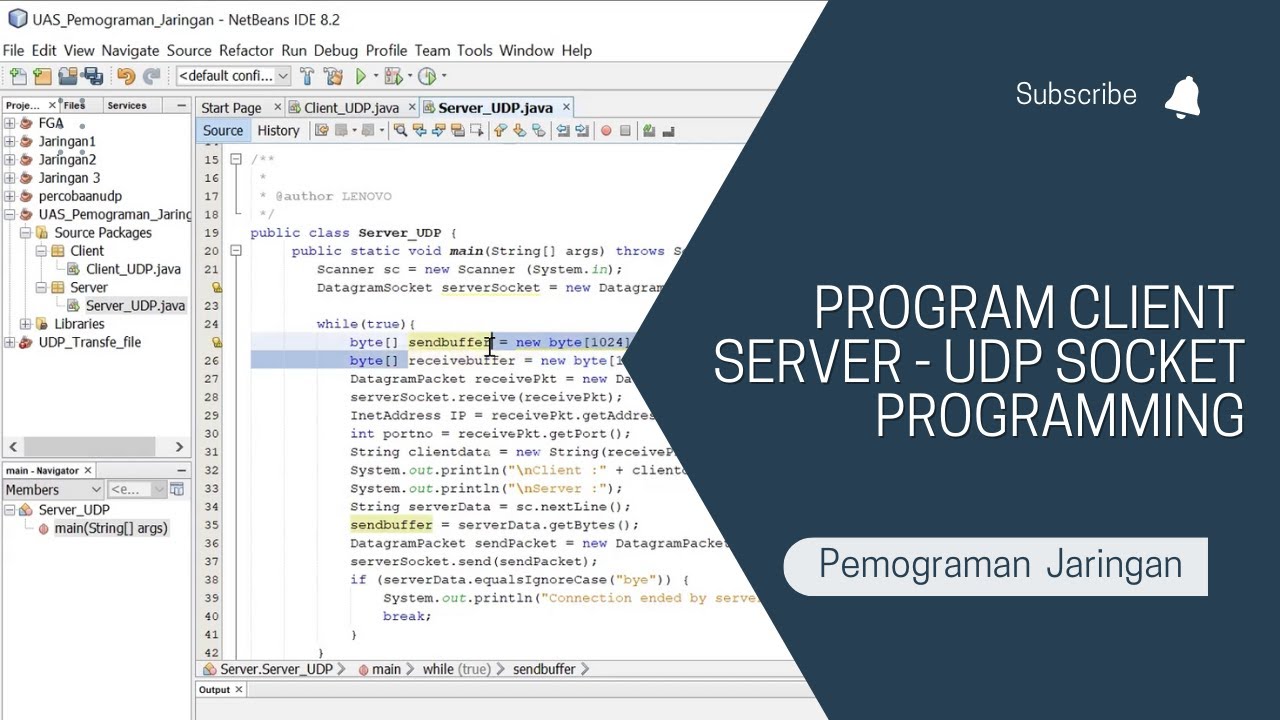Click the Open Project toolbar icon
The image size is (1280, 720).
coord(67,76)
